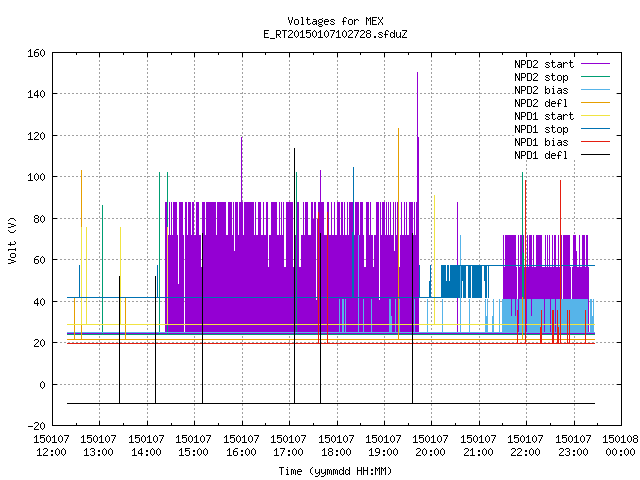The image size is (640, 480).
Task: Click the 'Volt (V)' y-axis label
Action: 12,240
